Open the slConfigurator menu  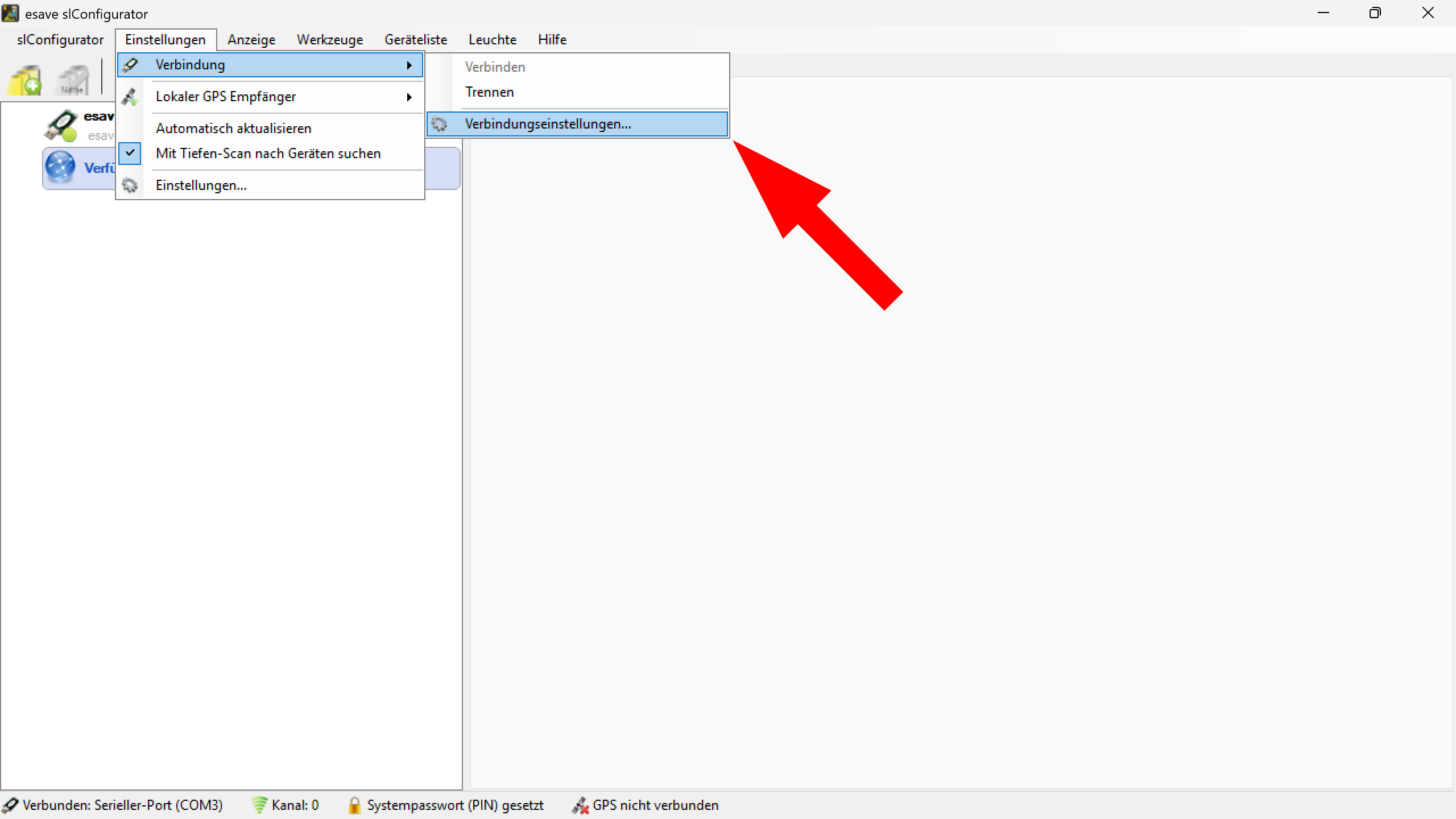pyautogui.click(x=60, y=40)
